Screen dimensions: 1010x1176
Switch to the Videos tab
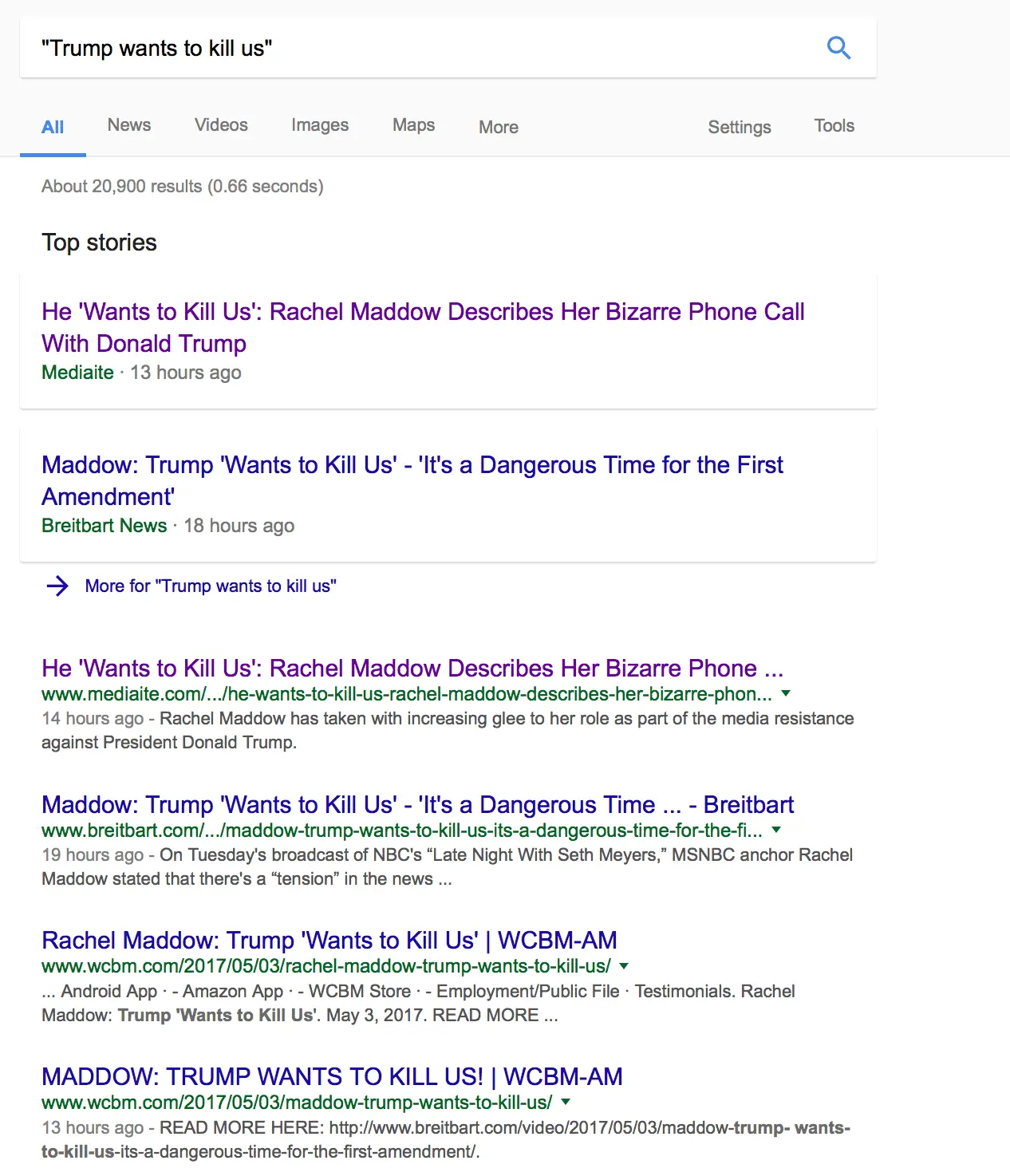click(x=221, y=125)
